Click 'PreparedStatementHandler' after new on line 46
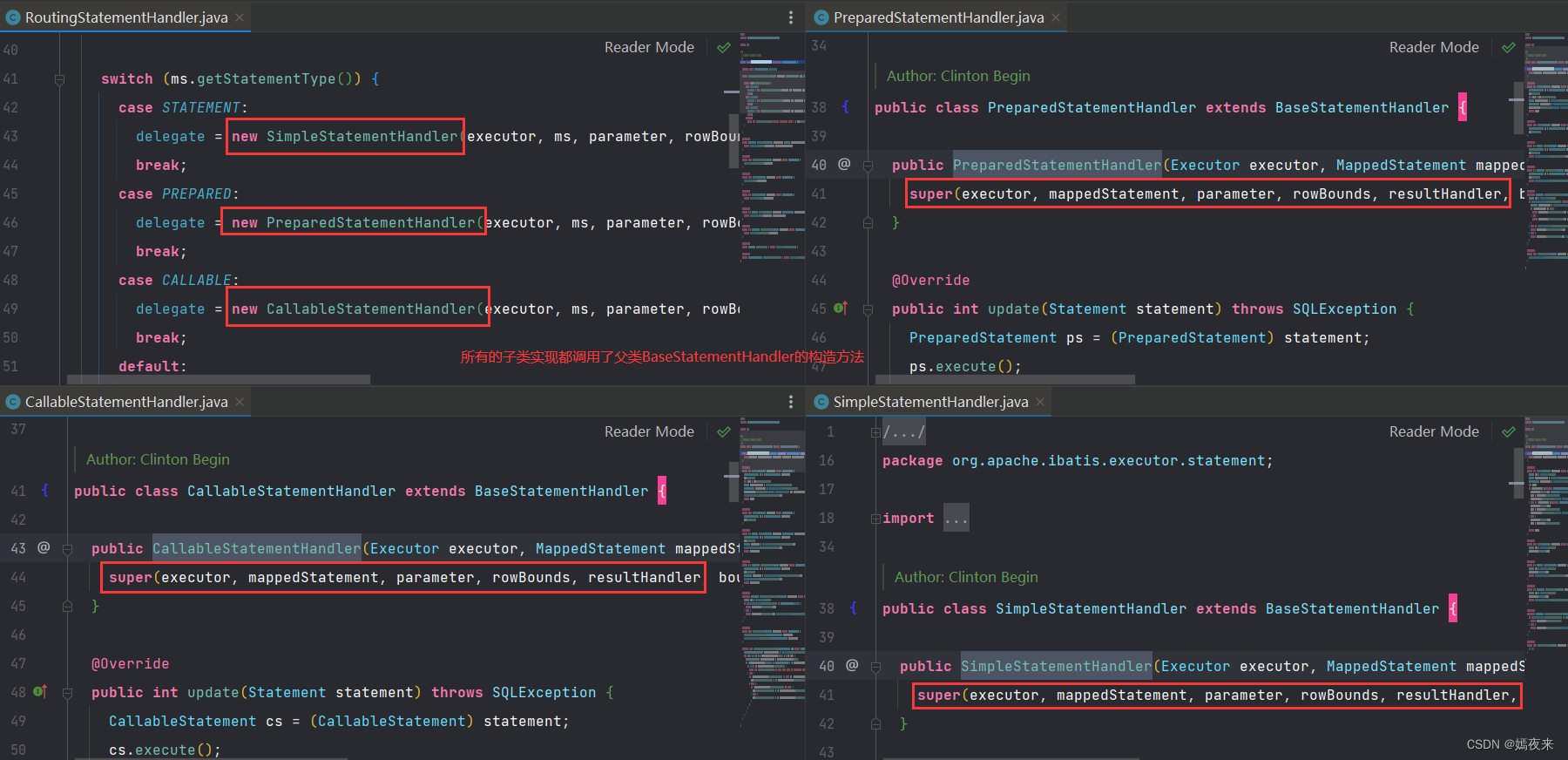This screenshot has width=1568, height=760. point(370,223)
